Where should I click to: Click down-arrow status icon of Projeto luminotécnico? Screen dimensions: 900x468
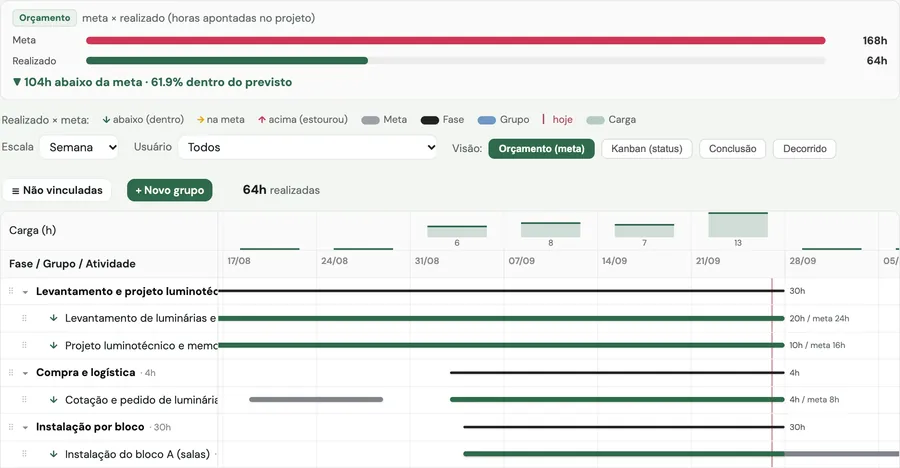[53, 345]
